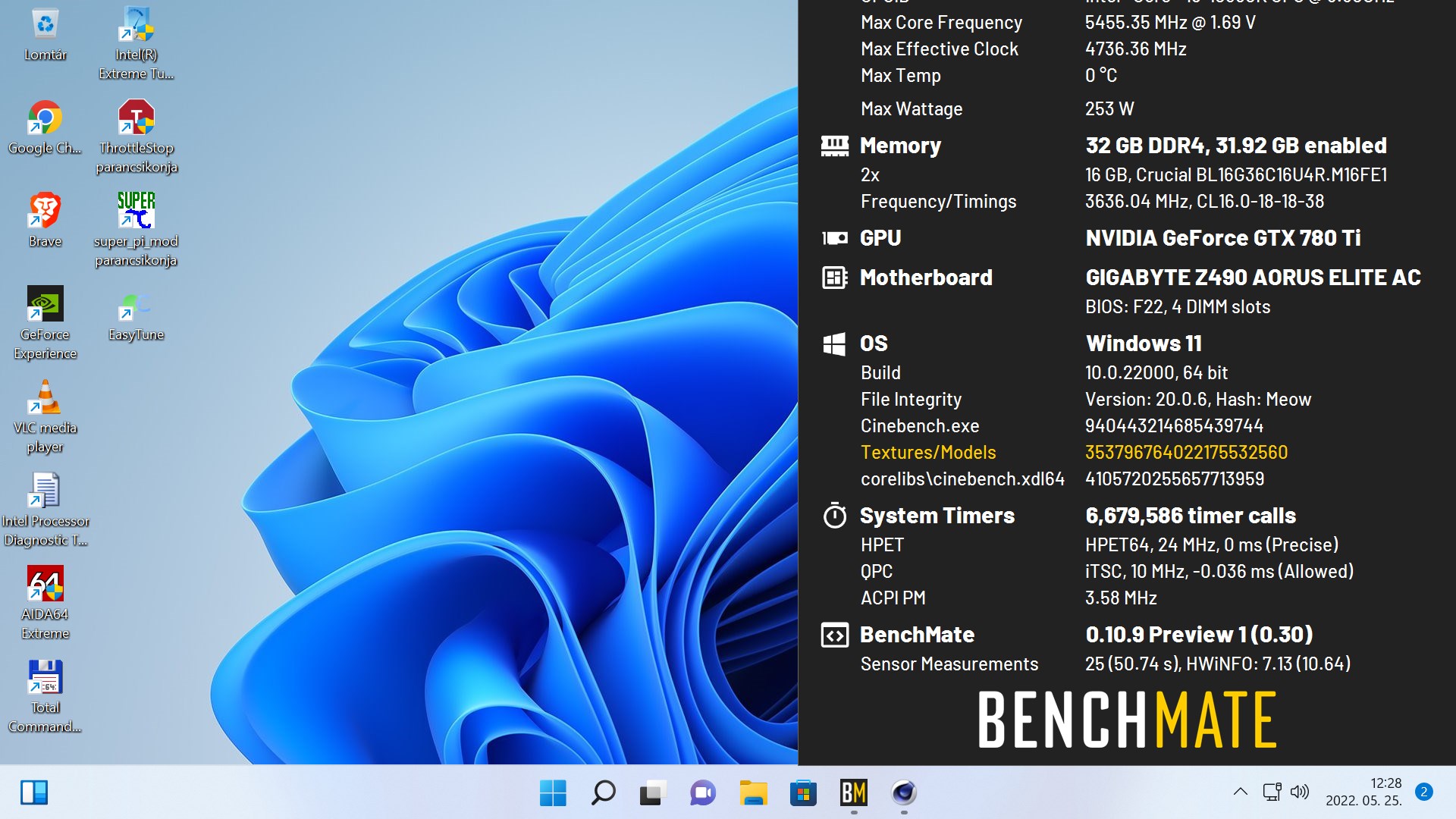Open Task View in taskbar
Viewport: 1456px width, 819px height.
click(653, 792)
